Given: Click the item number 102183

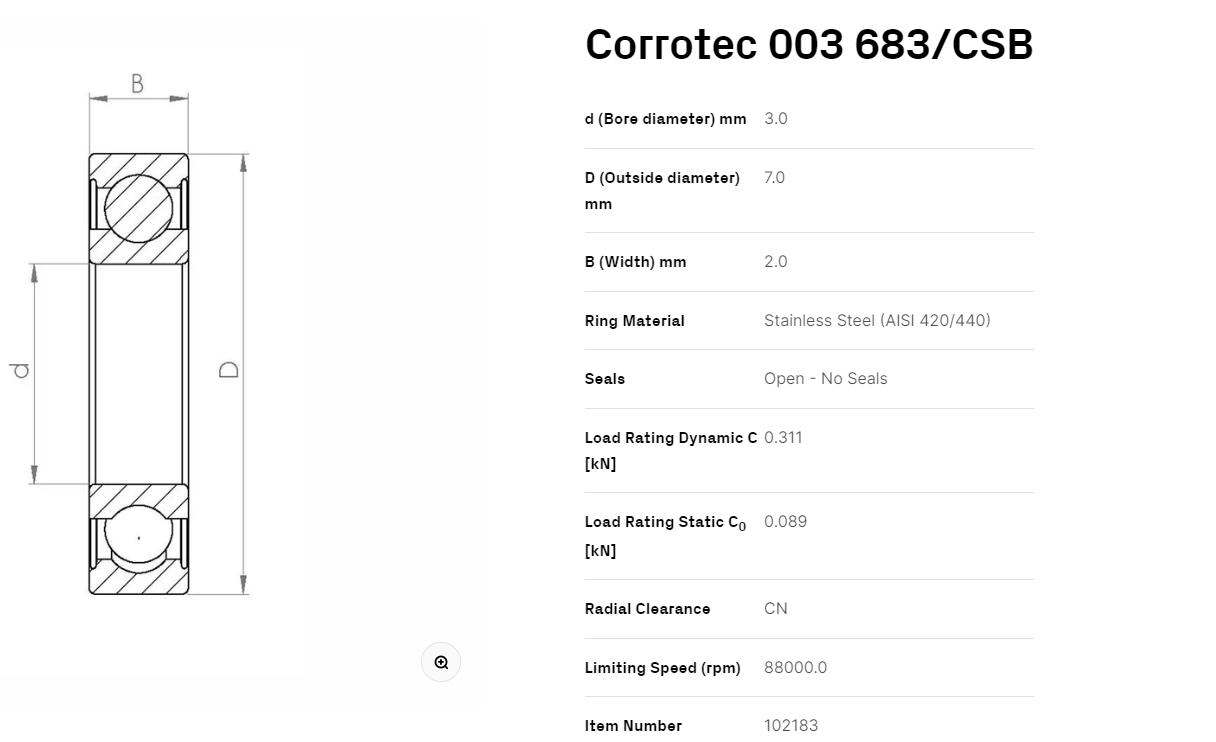Looking at the screenshot, I should 790,726.
